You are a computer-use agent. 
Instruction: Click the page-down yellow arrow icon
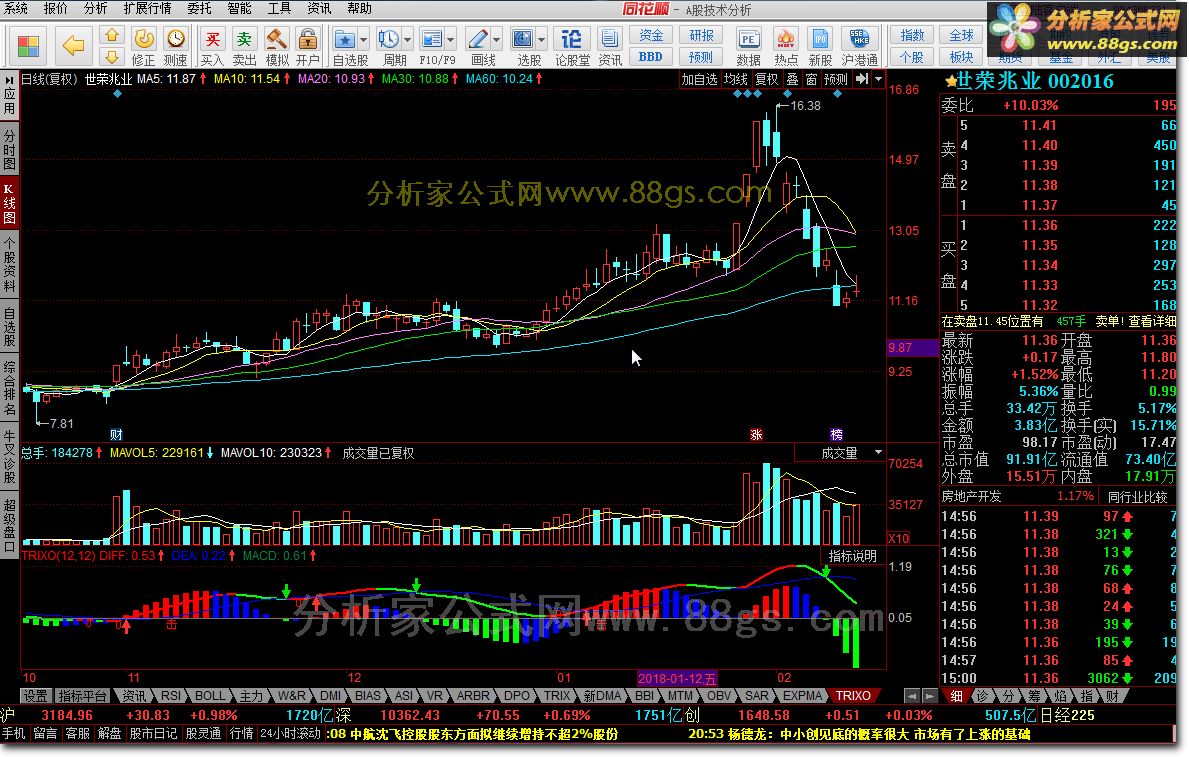click(111, 57)
